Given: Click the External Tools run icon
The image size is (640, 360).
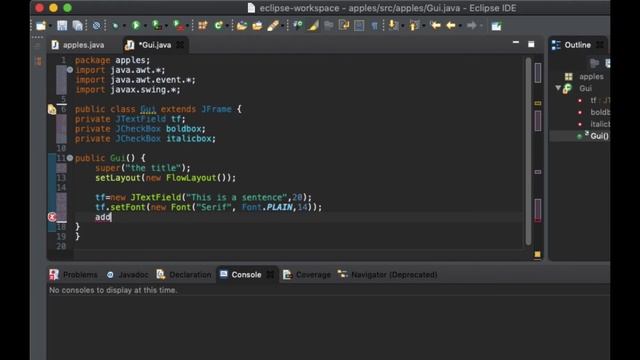Looking at the screenshot, I should pyautogui.click(x=179, y=26).
